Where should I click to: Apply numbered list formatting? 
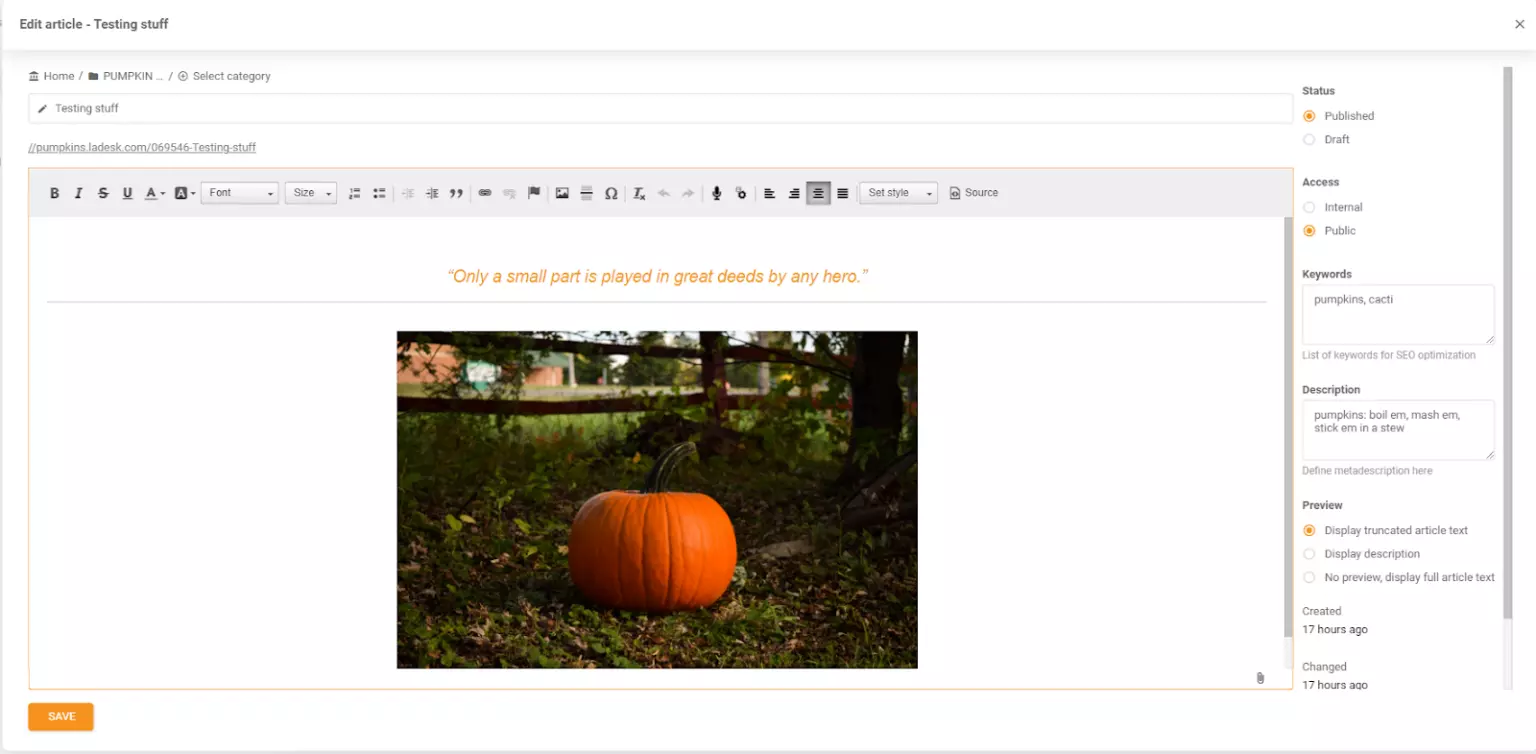point(354,193)
